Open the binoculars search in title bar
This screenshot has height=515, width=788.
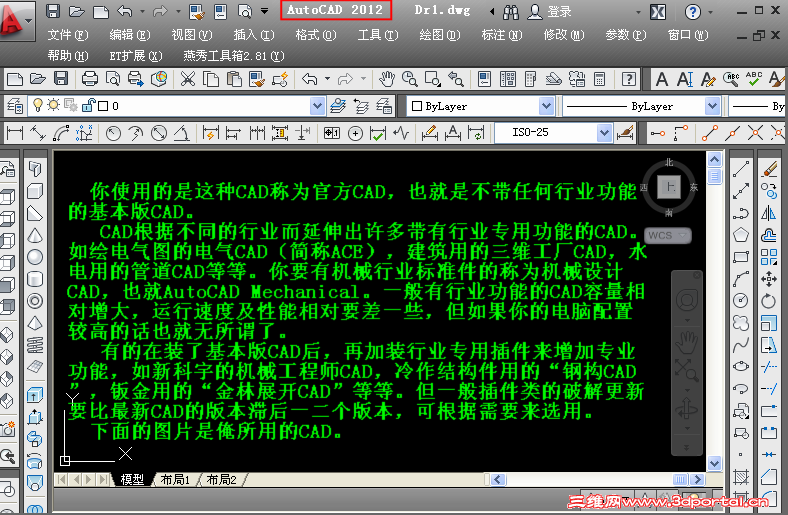[511, 12]
